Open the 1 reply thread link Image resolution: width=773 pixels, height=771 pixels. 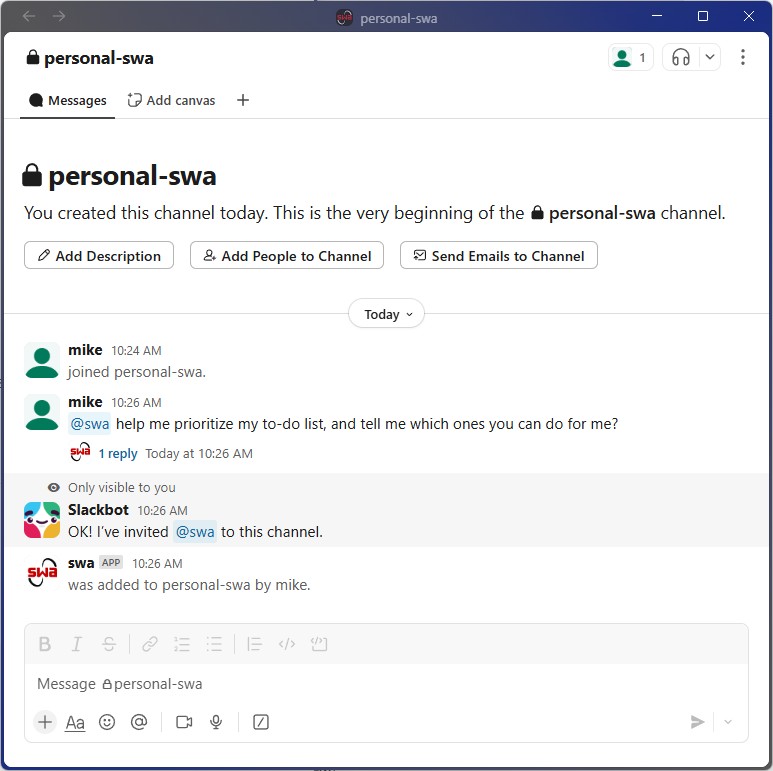coord(118,454)
